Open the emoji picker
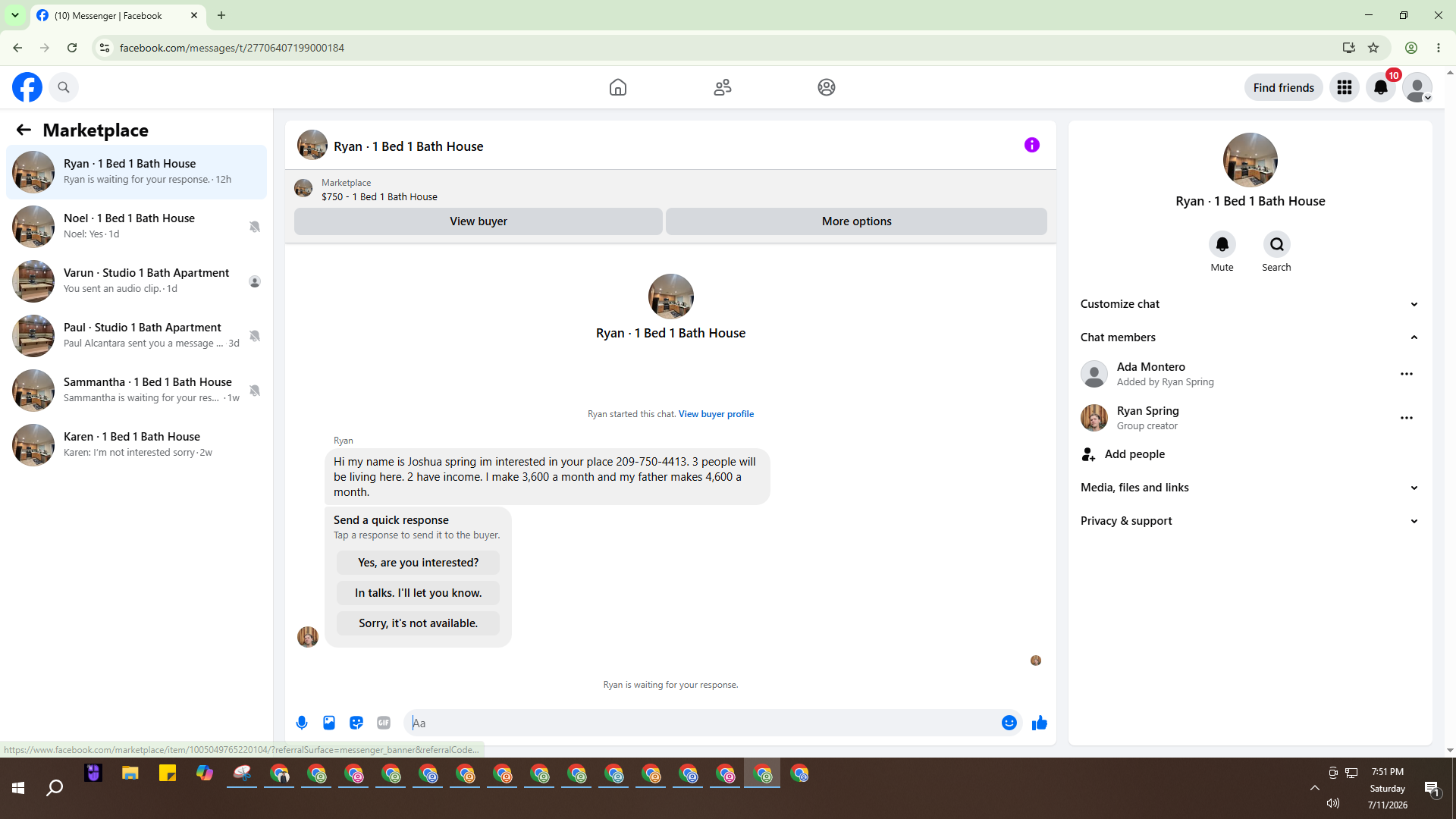 click(x=1009, y=723)
